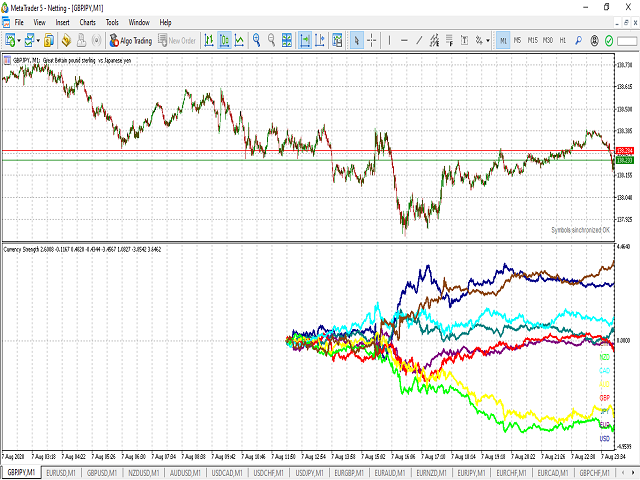640x480 pixels.
Task: Click the Zoom In magnifier icon
Action: (x=257, y=40)
